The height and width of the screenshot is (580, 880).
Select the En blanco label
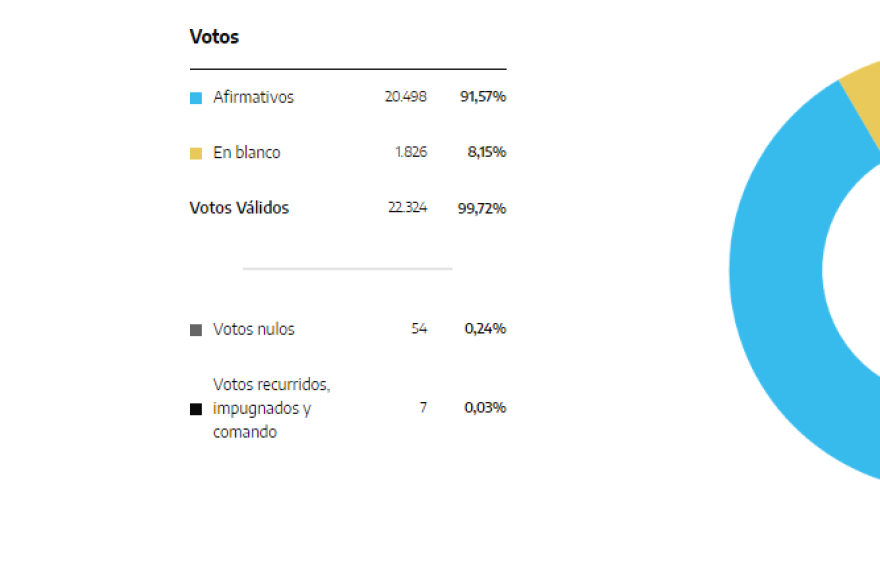(246, 152)
